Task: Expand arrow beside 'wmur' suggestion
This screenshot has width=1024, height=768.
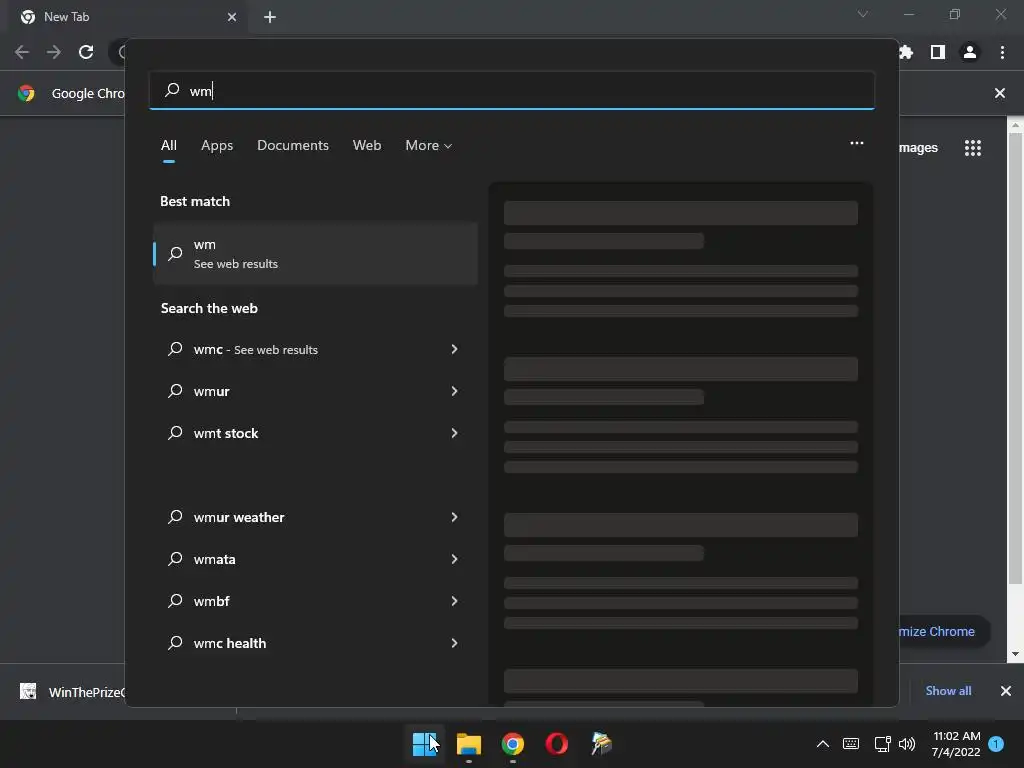Action: (455, 391)
